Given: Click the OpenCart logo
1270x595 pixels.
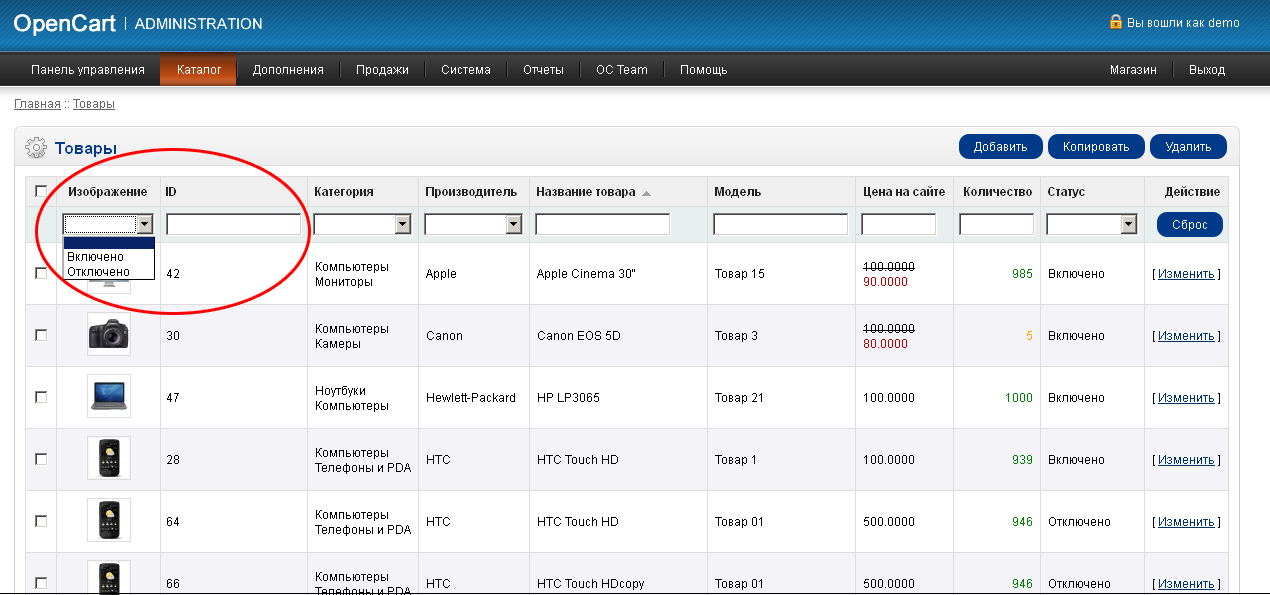Looking at the screenshot, I should pos(65,23).
